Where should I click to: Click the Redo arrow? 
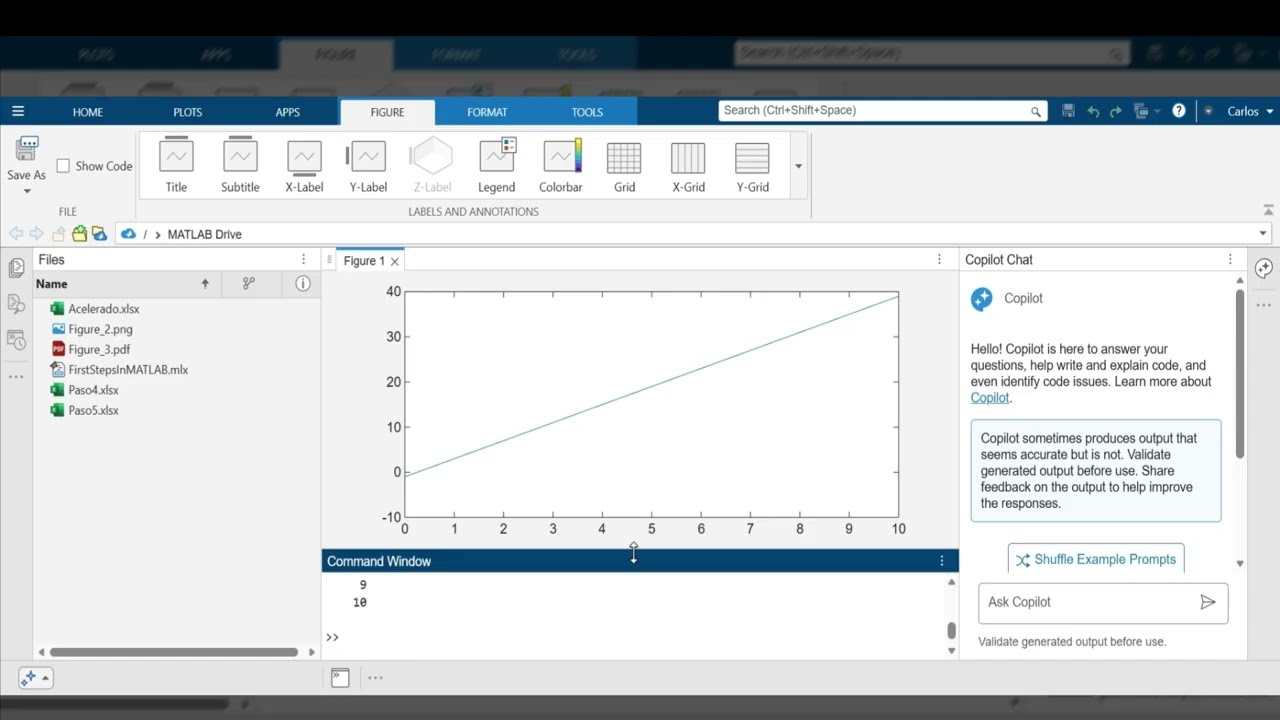pyautogui.click(x=1116, y=111)
